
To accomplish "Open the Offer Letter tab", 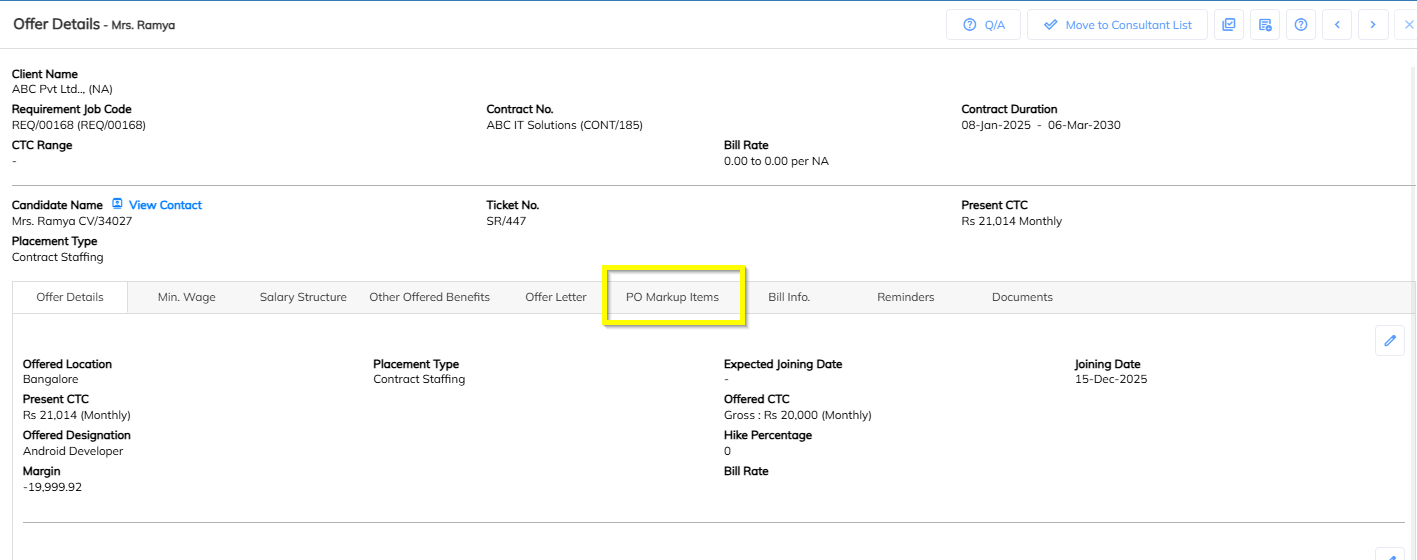I will [x=556, y=297].
